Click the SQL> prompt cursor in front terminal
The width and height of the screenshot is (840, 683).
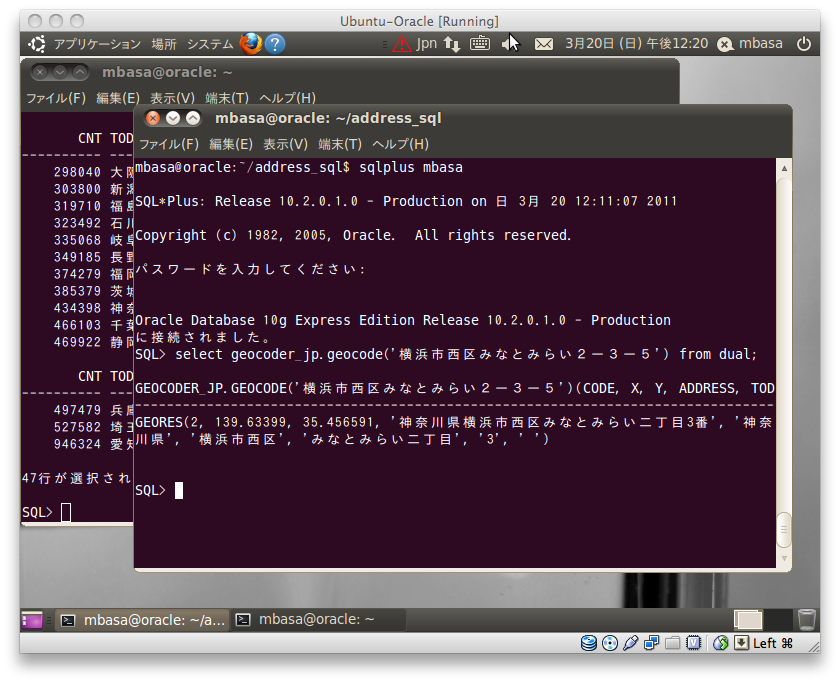[x=179, y=490]
